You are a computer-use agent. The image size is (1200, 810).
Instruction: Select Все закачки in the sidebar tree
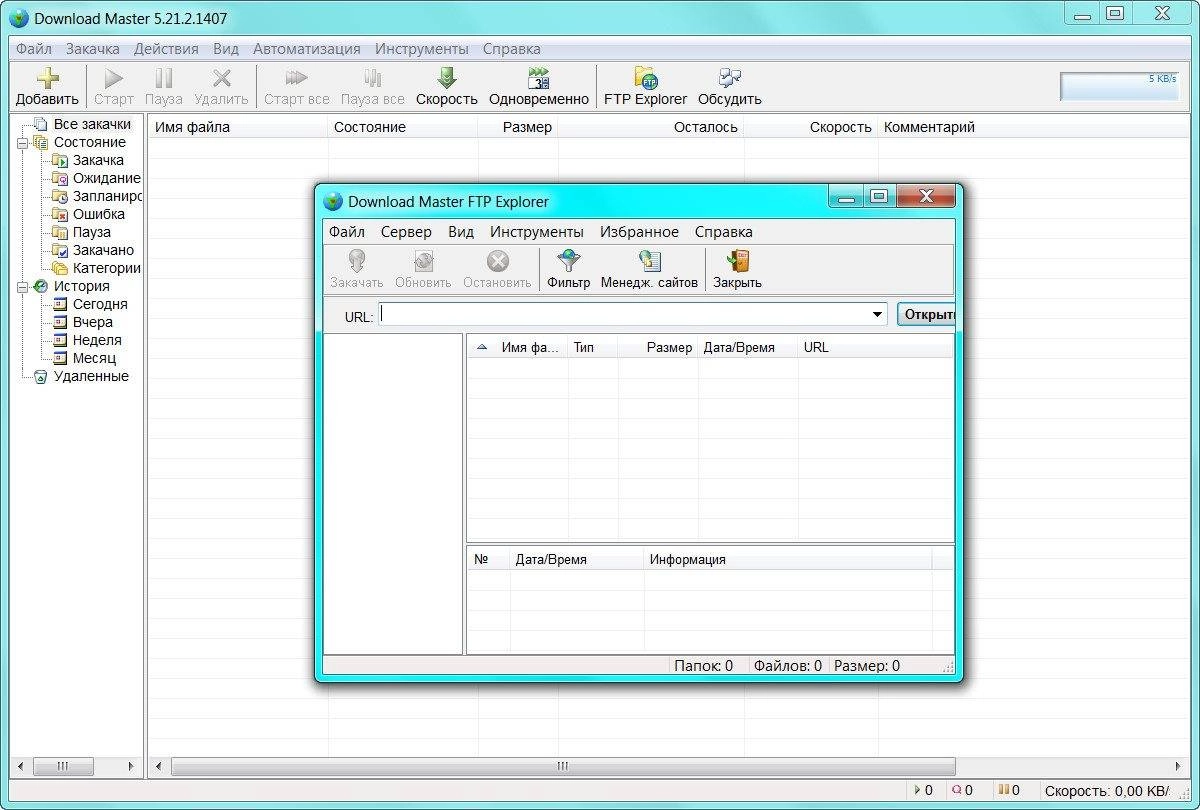click(92, 124)
